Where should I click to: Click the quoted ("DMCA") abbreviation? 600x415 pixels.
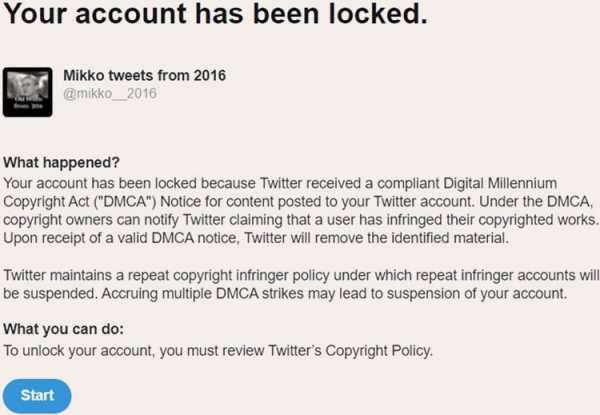pyautogui.click(x=125, y=202)
